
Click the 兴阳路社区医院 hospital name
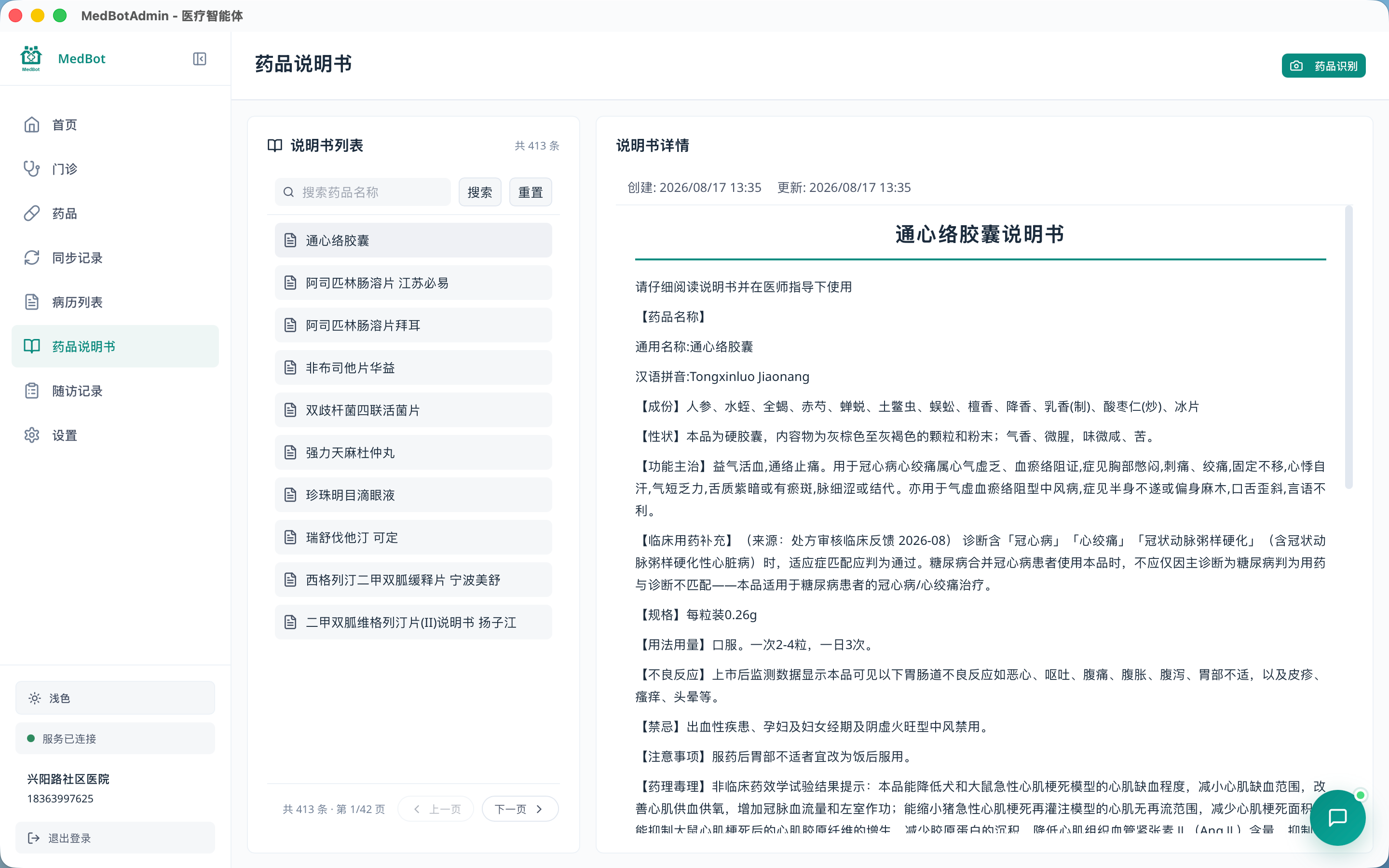68,779
